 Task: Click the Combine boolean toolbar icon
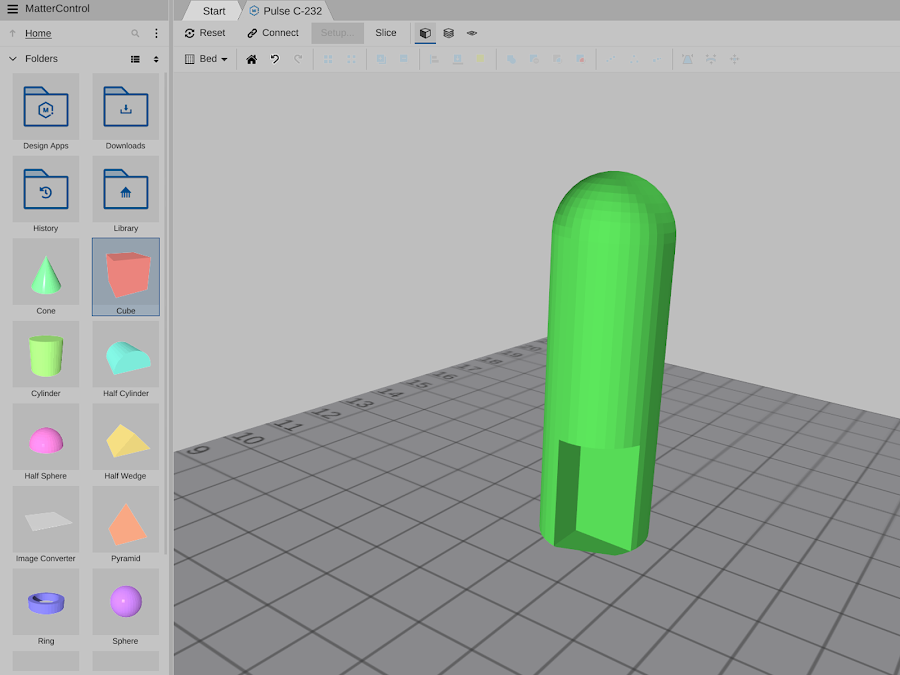tap(511, 59)
